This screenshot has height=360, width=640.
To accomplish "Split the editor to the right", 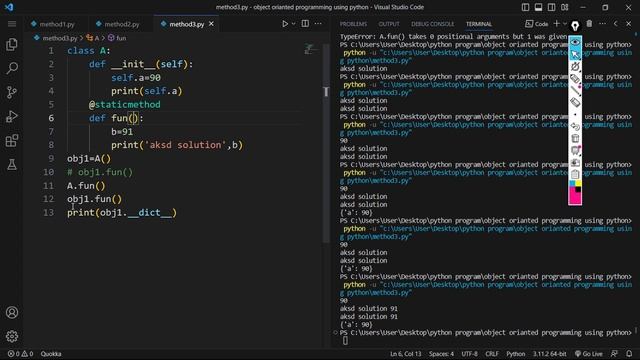I will (x=305, y=24).
